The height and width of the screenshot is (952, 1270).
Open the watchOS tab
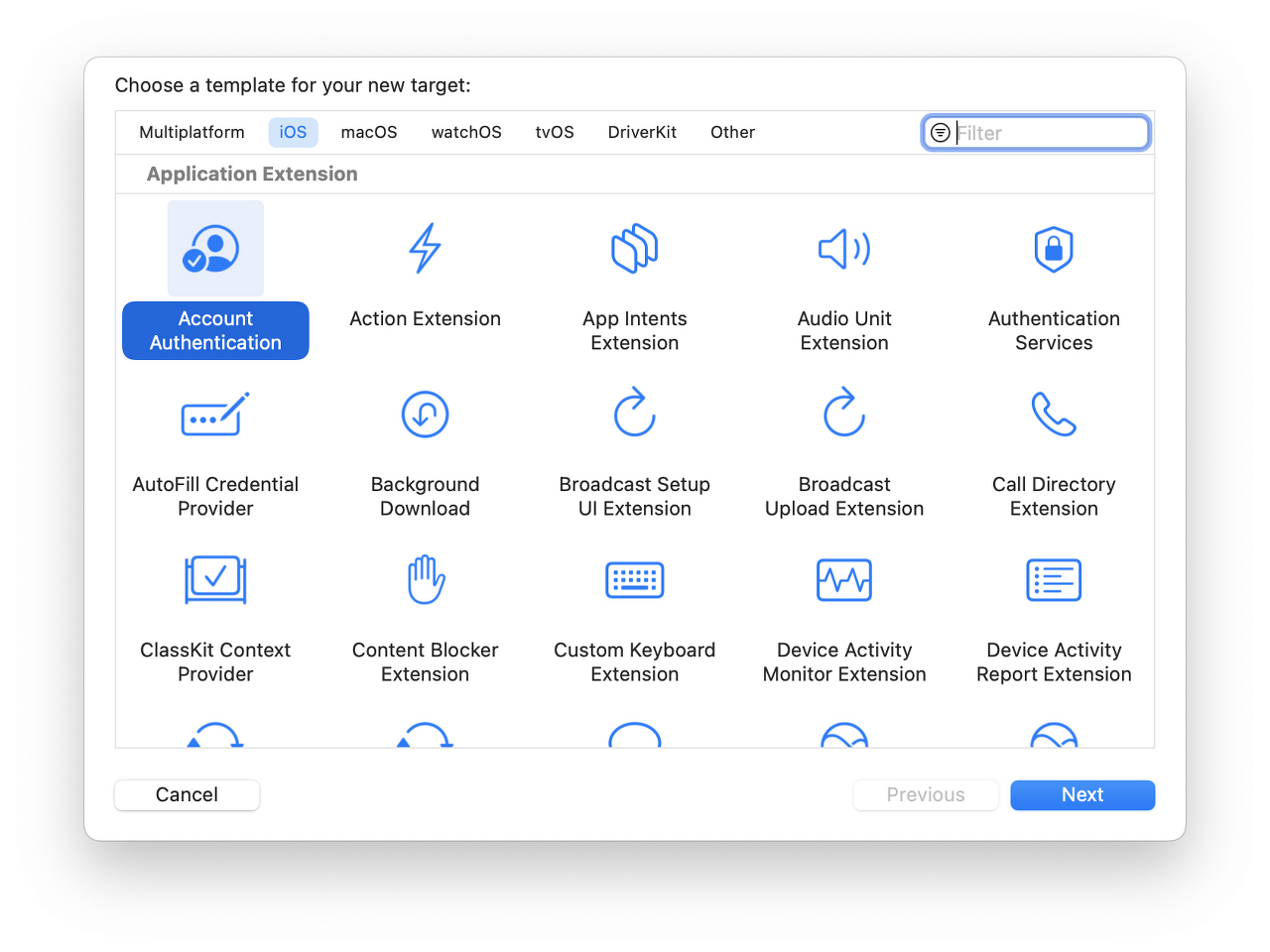tap(466, 132)
